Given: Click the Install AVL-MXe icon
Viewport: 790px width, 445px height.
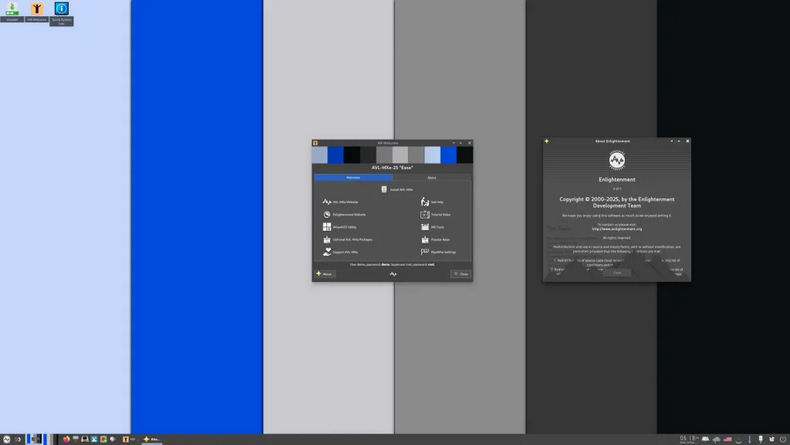Looking at the screenshot, I should [x=384, y=189].
